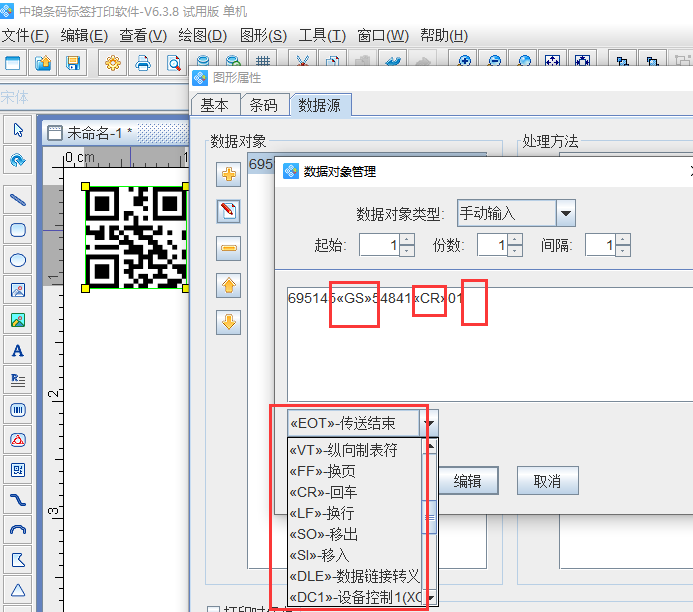Click the 编辑 button
The height and width of the screenshot is (612, 693).
(467, 481)
